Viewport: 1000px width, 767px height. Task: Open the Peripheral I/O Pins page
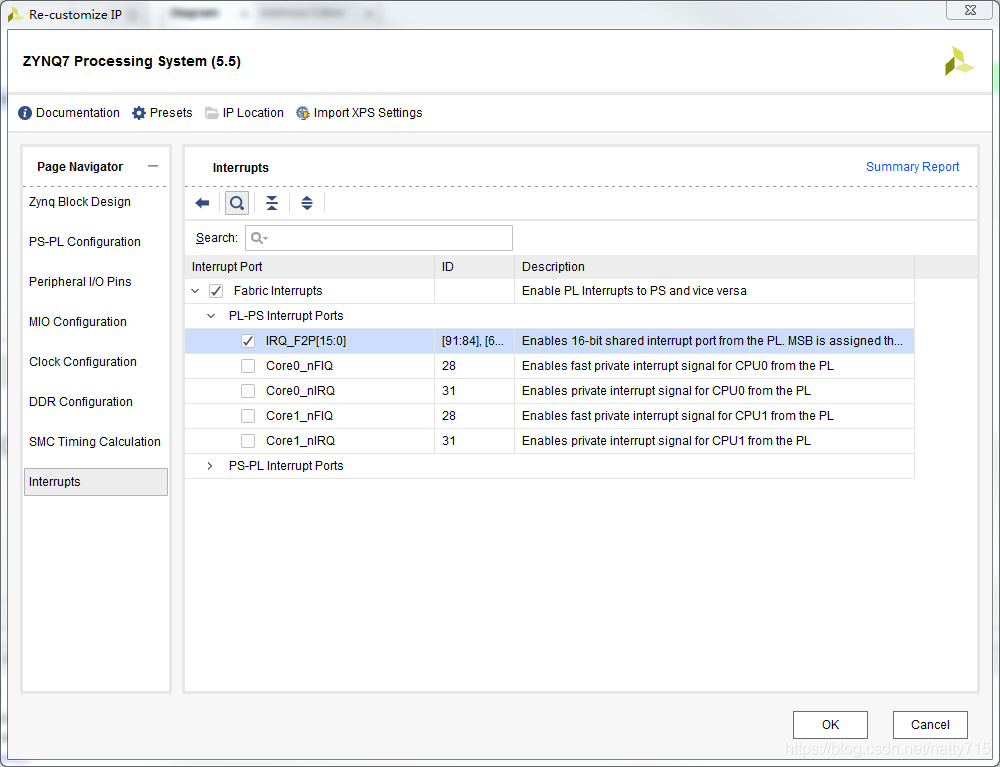tap(80, 282)
